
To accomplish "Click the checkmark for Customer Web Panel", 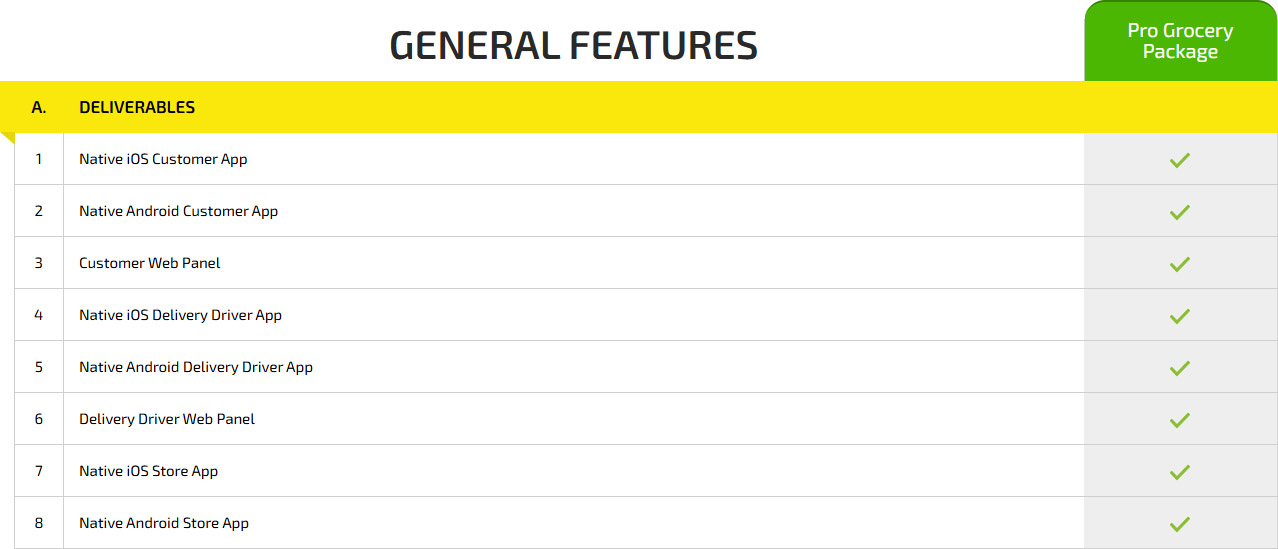I will (1180, 264).
